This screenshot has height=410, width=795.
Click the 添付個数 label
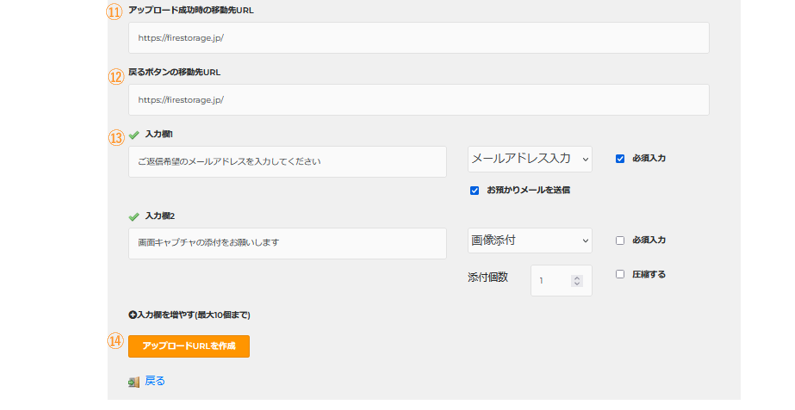coord(488,277)
